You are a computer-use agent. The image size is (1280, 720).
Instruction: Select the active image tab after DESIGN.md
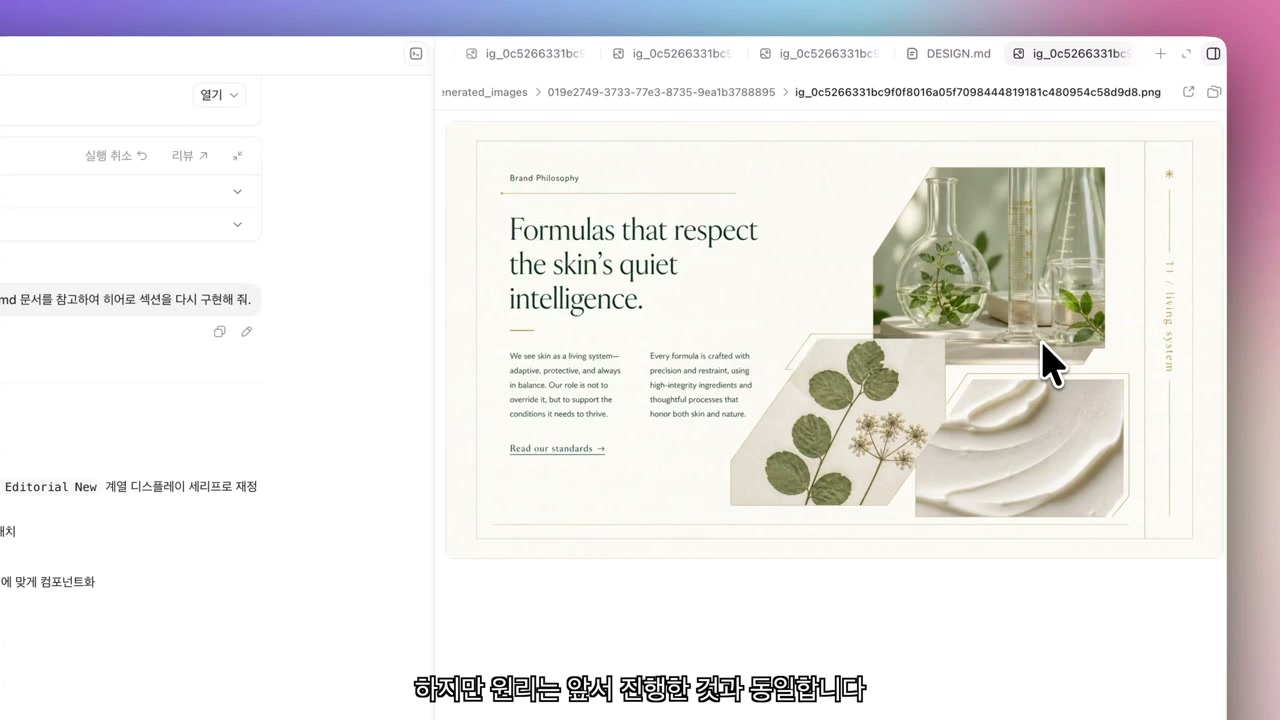click(1071, 54)
